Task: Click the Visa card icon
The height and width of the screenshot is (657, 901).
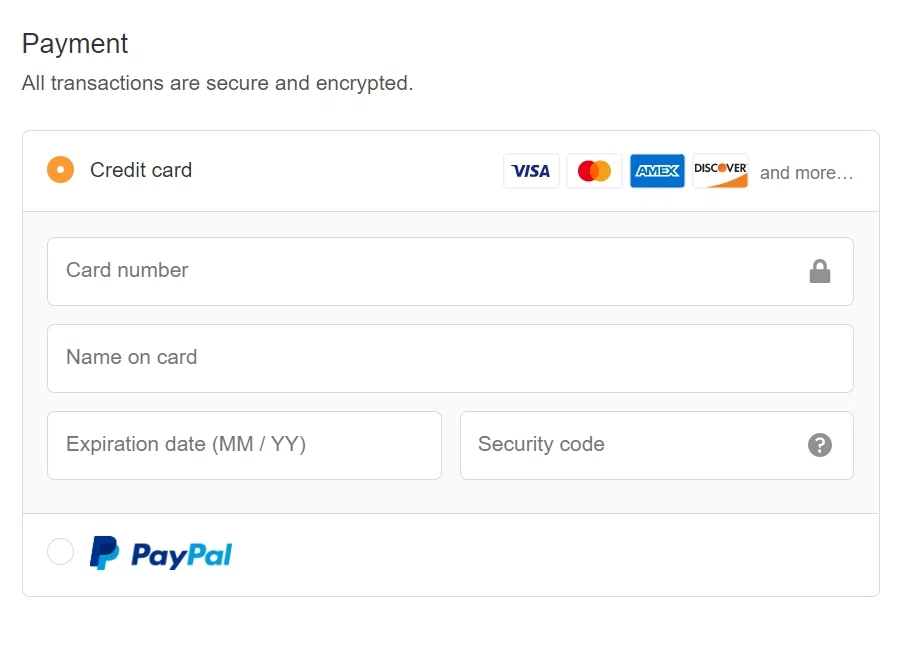Action: 531,170
